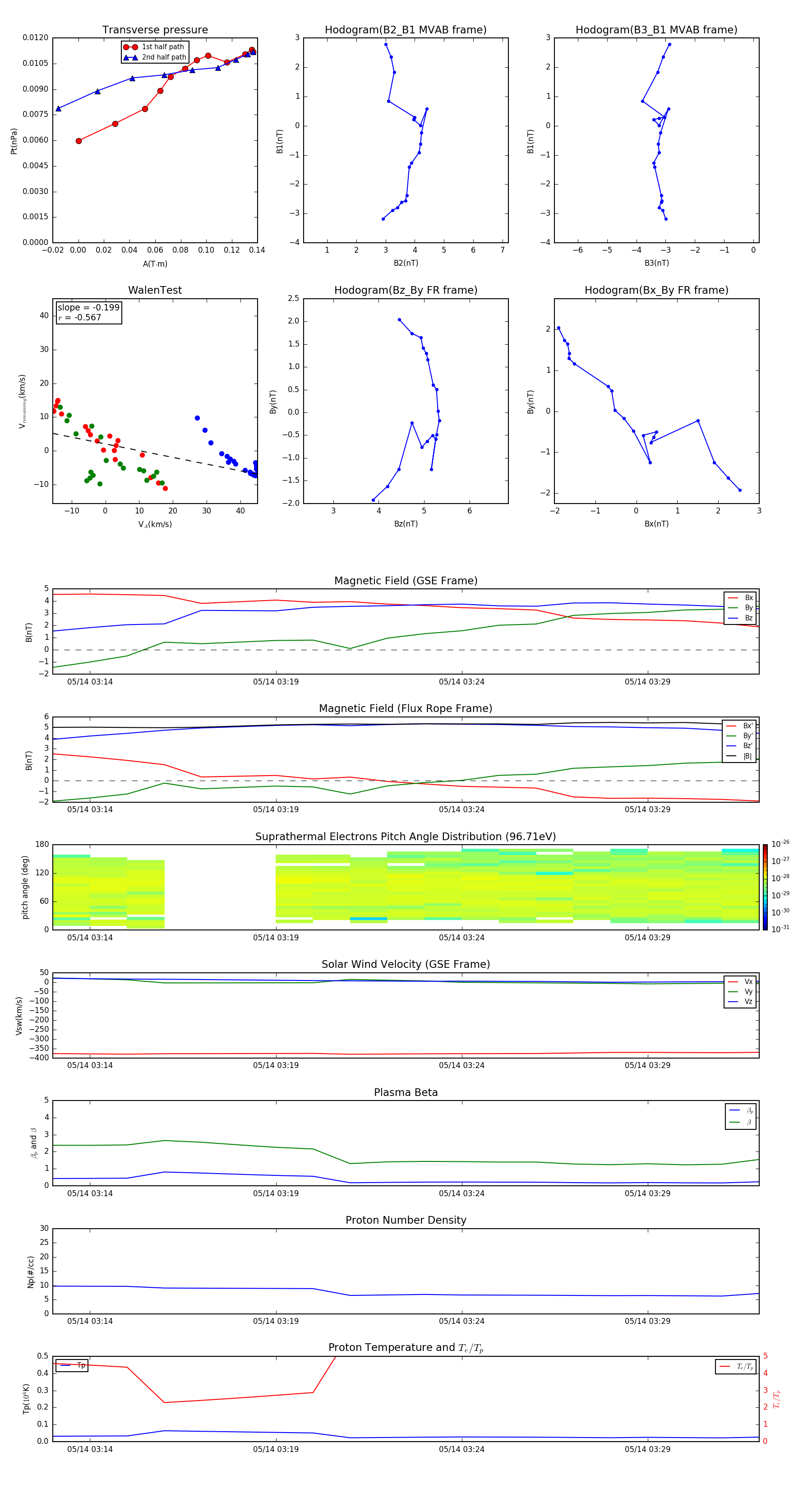The width and height of the screenshot is (812, 1489).
Task: Click the Suprathermal Electrons Pitch Angle Distribution title
Action: 406,837
